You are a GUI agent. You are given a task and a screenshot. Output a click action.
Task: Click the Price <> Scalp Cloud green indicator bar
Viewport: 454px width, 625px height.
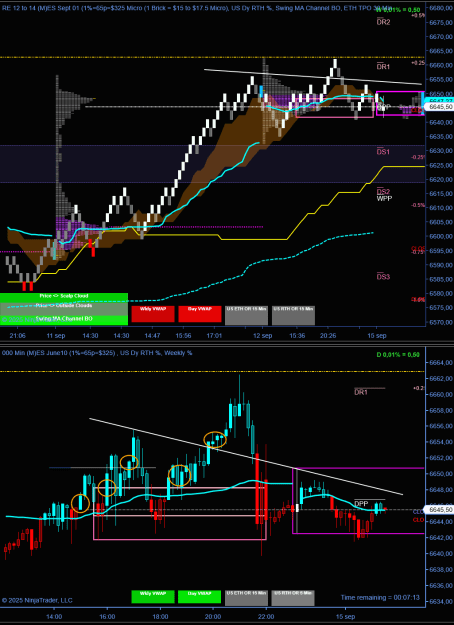(x=64, y=296)
